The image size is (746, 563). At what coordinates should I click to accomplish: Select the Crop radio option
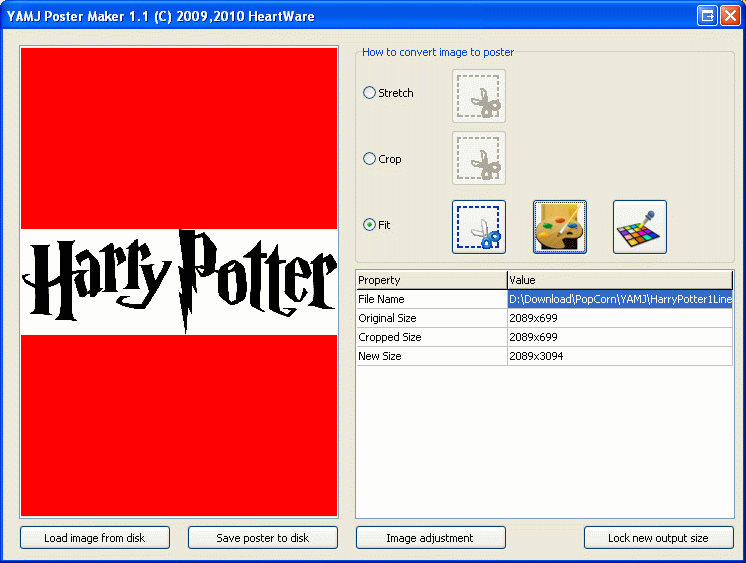point(382,159)
